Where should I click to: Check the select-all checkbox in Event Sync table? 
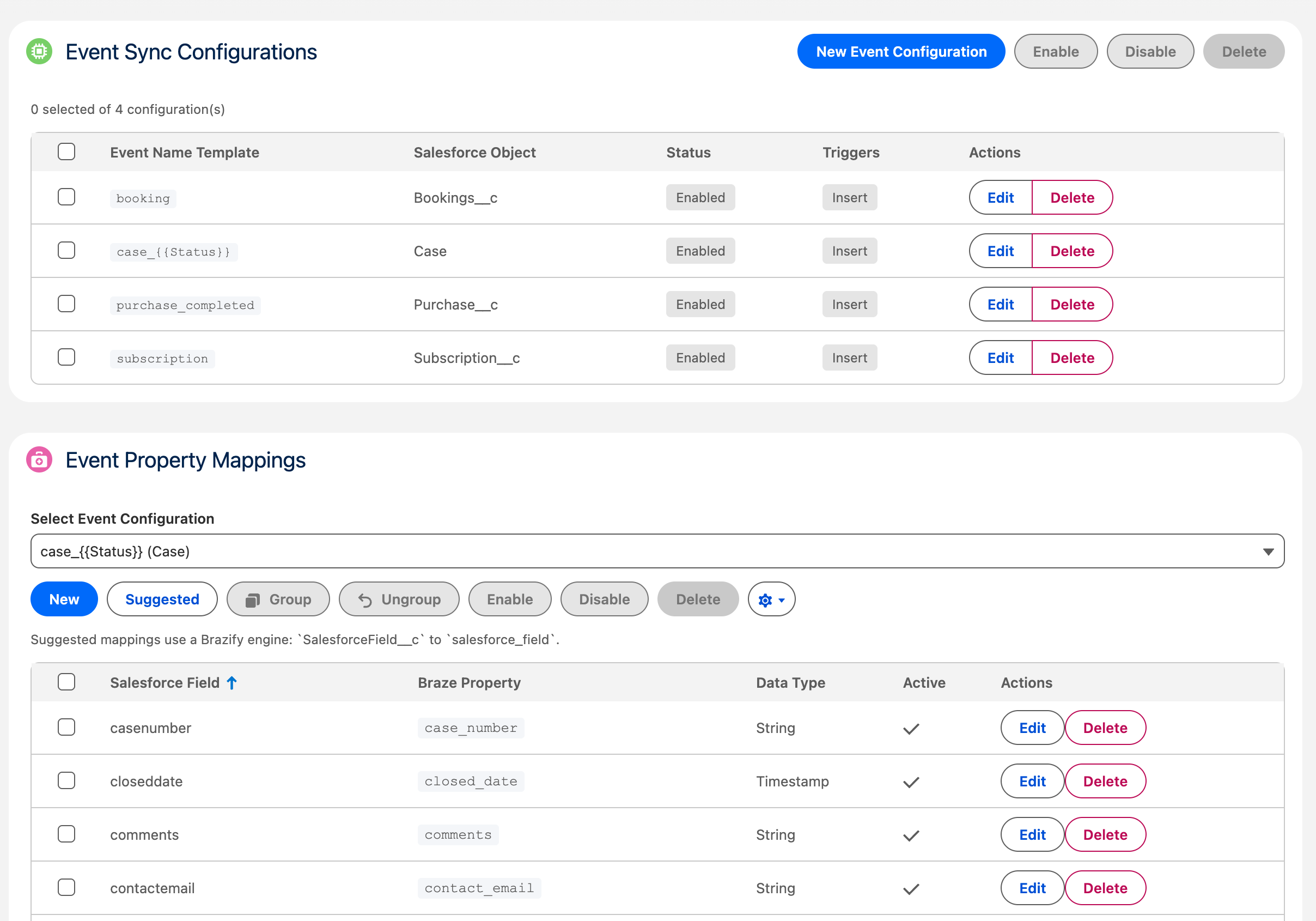(66, 151)
